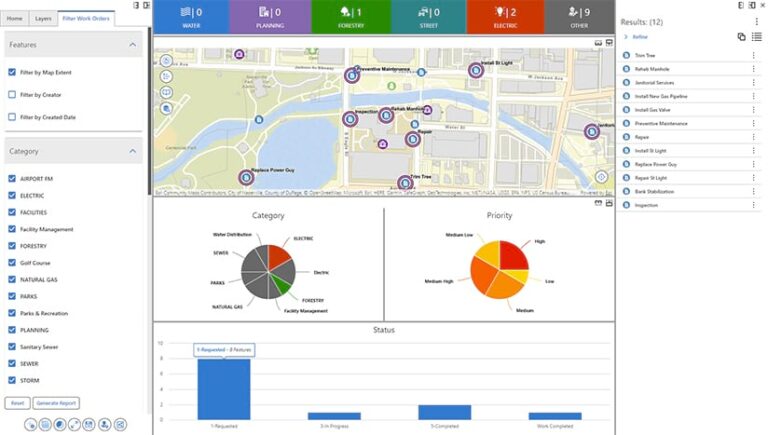Click the Reset button
Viewport: 768px width, 435px height.
17,403
